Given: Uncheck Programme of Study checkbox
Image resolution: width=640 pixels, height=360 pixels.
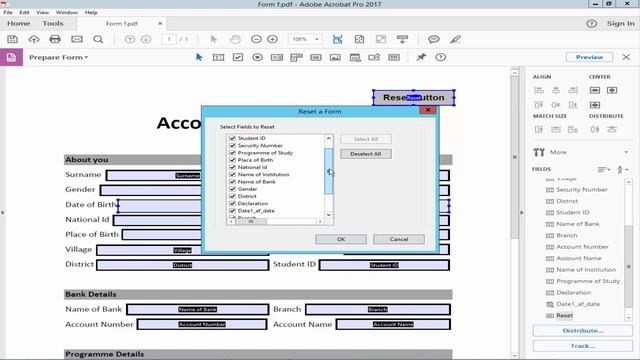Looking at the screenshot, I should pos(232,153).
